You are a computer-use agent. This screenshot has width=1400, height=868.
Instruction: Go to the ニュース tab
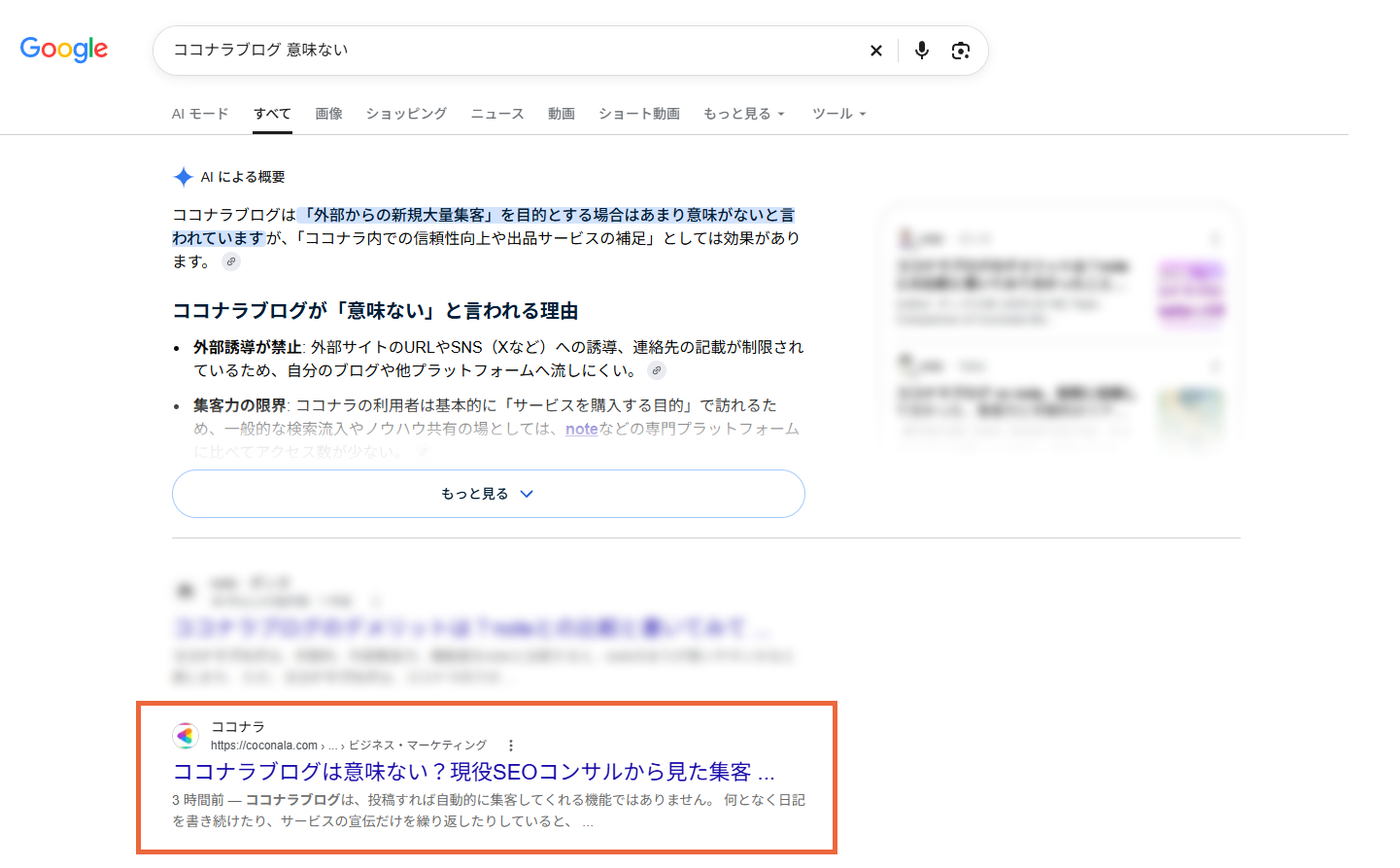tap(497, 114)
